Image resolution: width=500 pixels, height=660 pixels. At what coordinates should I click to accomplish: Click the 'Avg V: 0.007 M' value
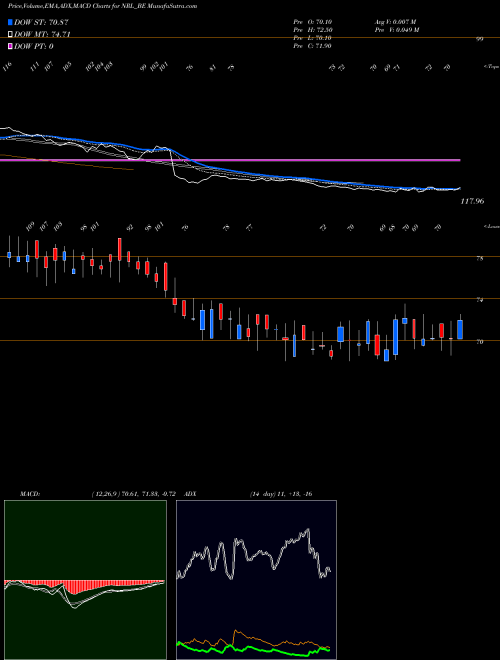[x=395, y=22]
